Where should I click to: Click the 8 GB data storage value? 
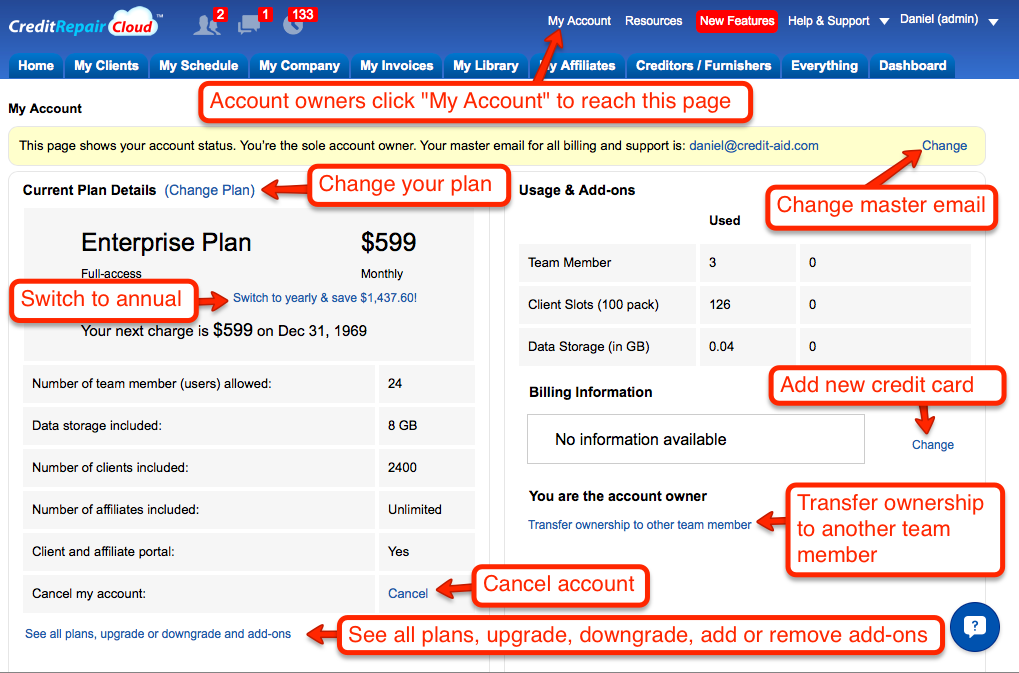tap(402, 425)
